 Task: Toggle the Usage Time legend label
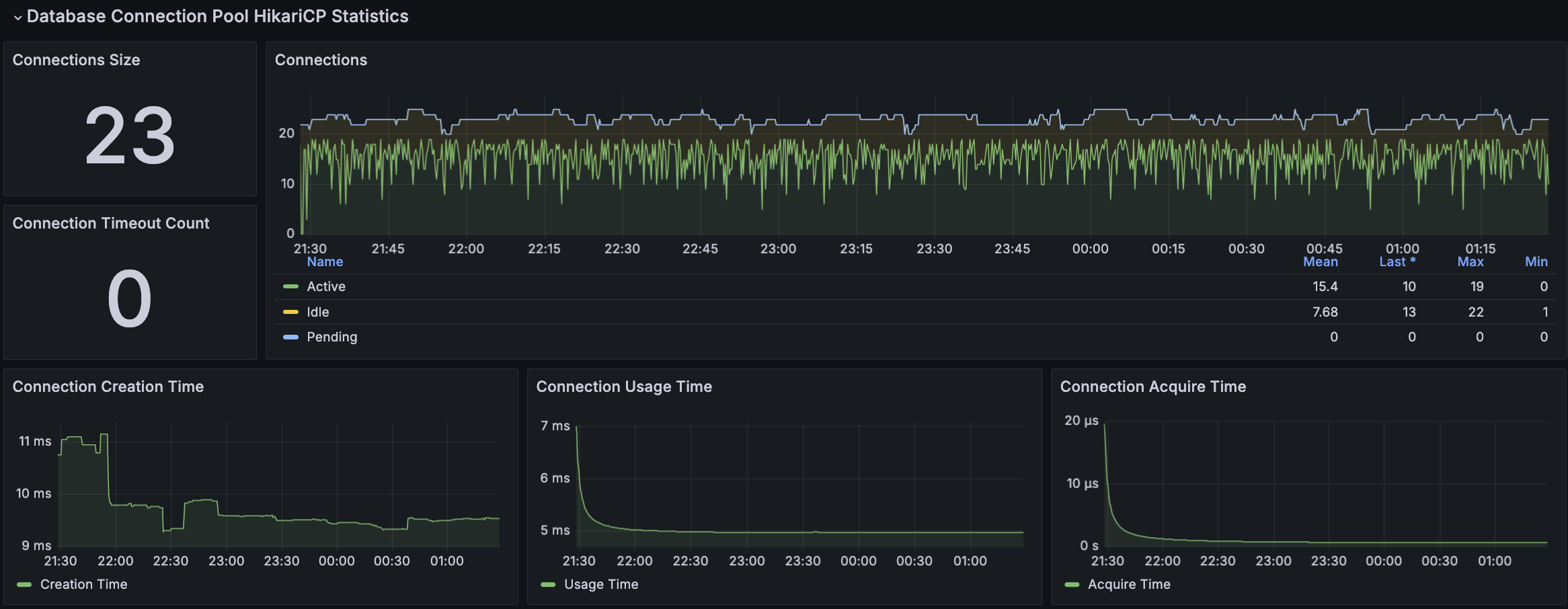(x=601, y=584)
